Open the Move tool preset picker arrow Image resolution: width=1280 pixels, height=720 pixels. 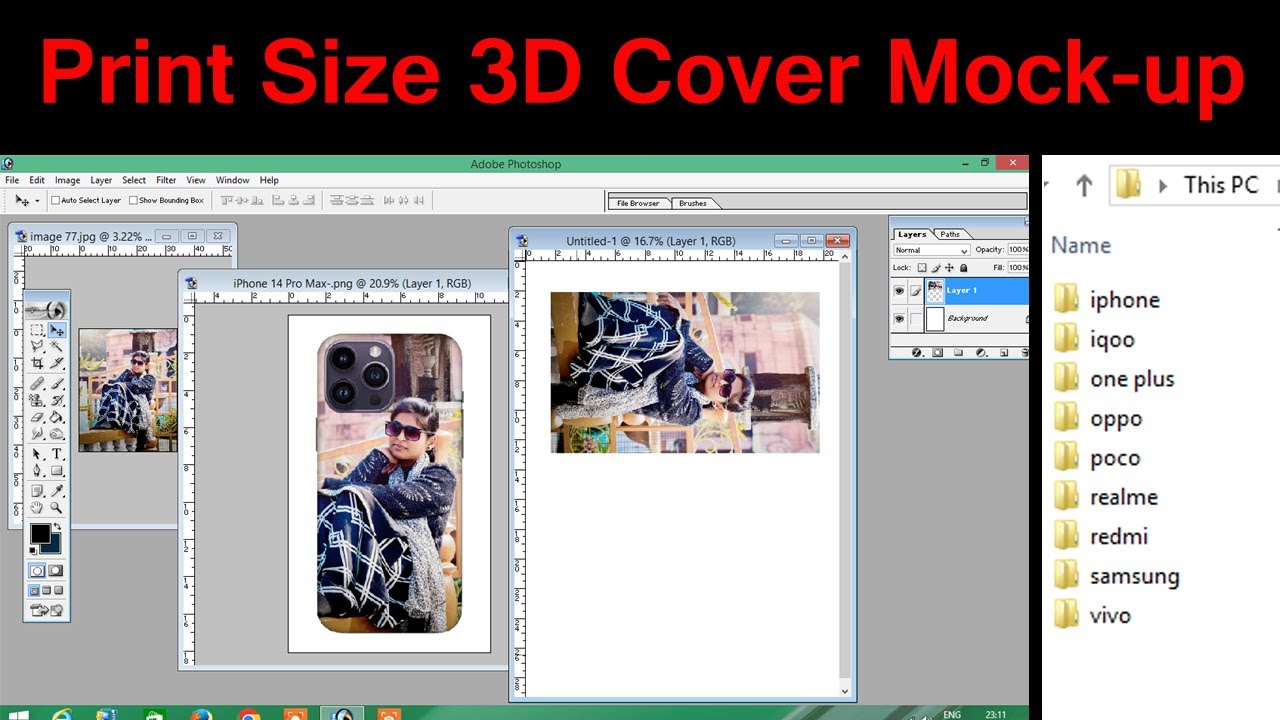point(37,201)
